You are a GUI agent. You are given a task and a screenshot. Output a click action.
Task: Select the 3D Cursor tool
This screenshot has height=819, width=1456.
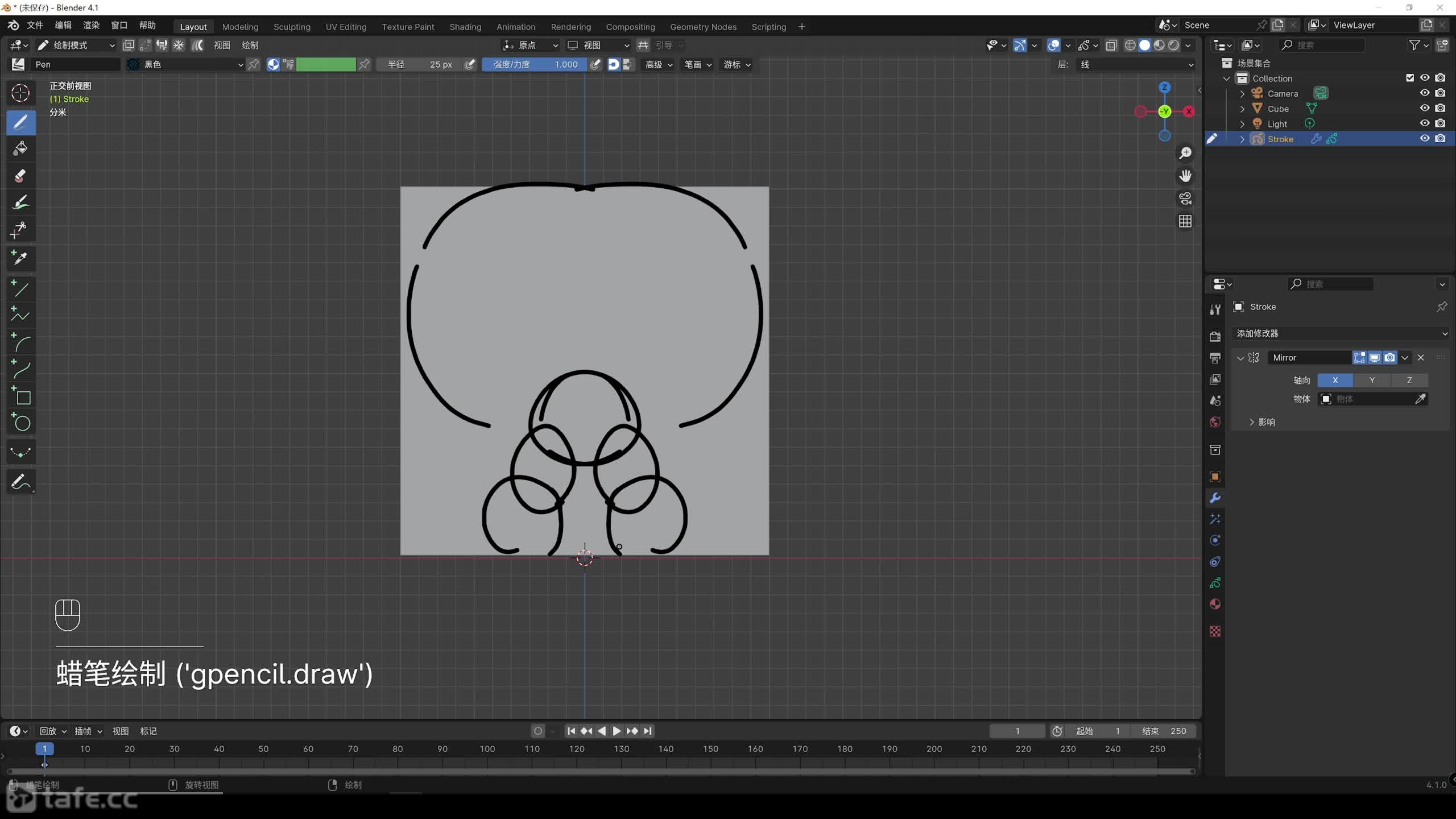tap(21, 93)
